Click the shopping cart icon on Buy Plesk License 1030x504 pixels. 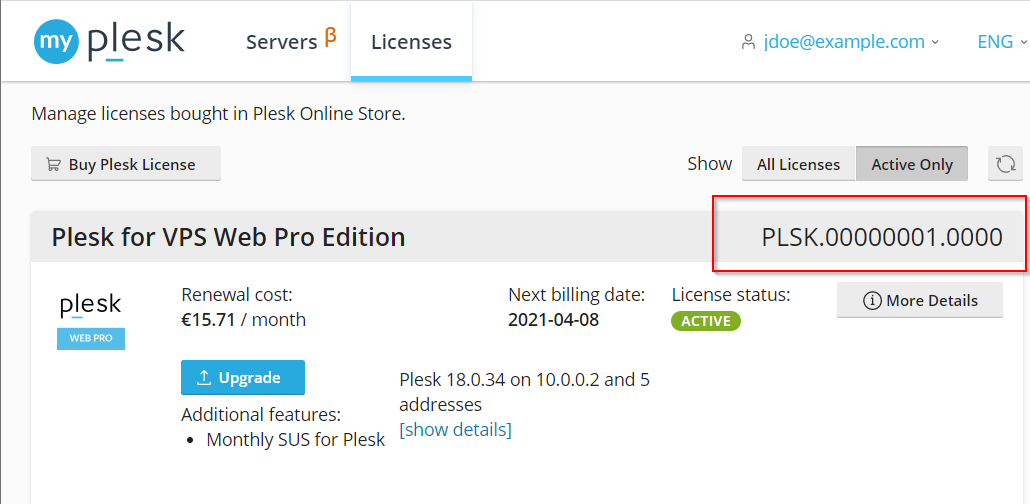pyautogui.click(x=53, y=165)
